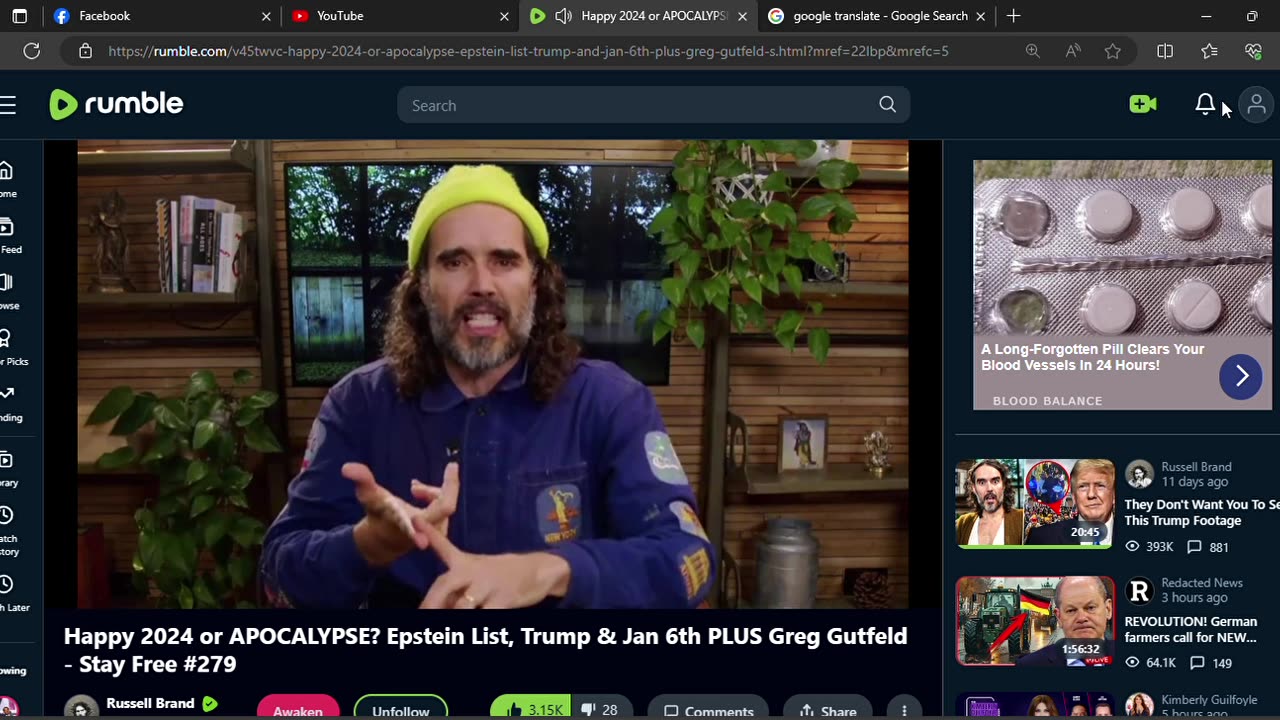The height and width of the screenshot is (720, 1280).
Task: Click the main video player
Action: (493, 374)
